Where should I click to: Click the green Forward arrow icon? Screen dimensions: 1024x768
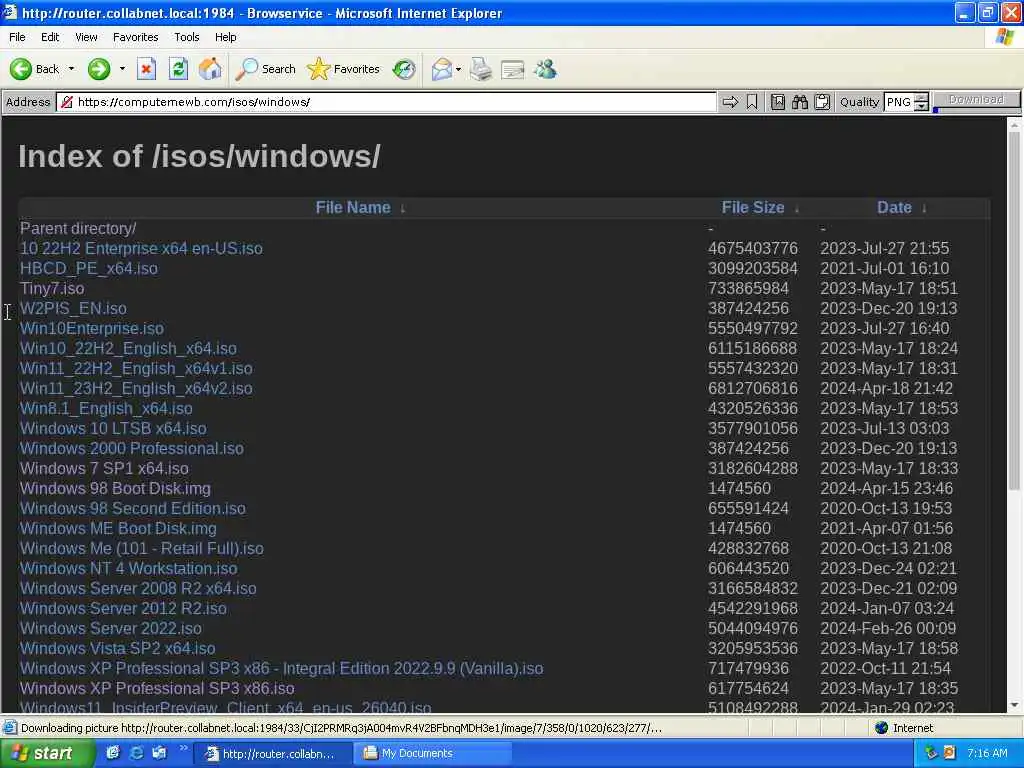coord(99,69)
